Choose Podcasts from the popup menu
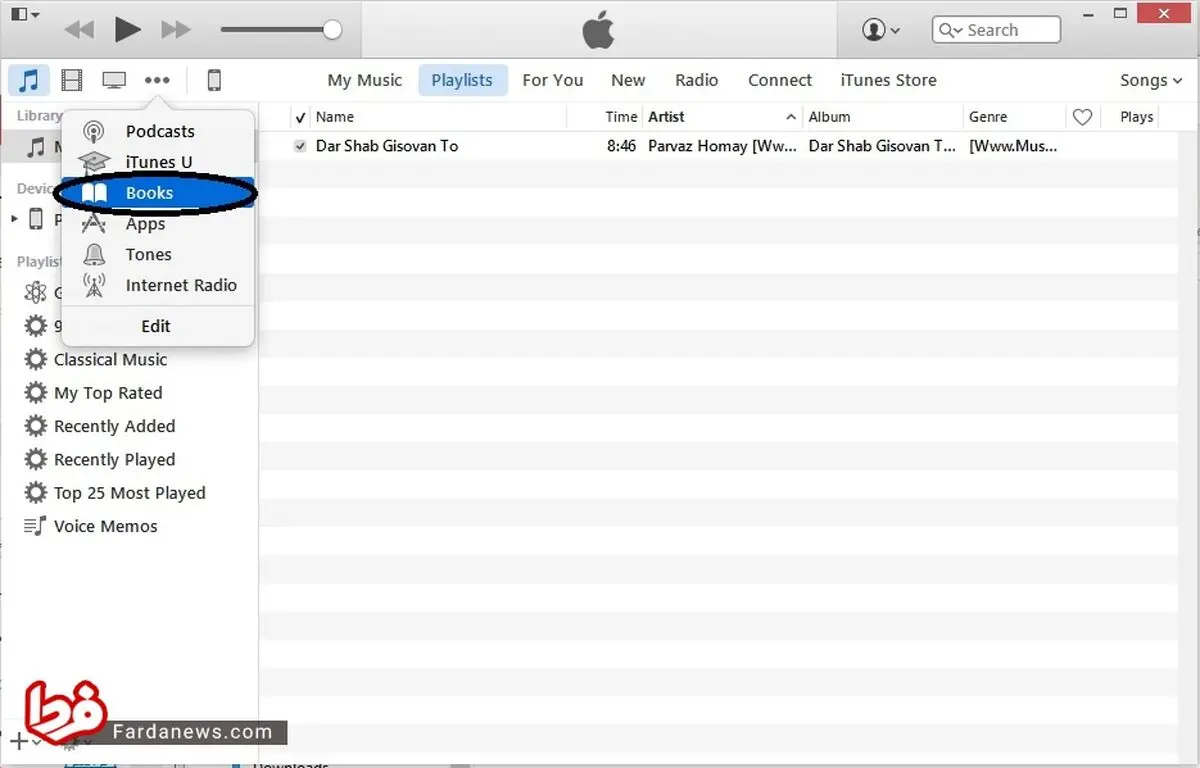 click(157, 131)
